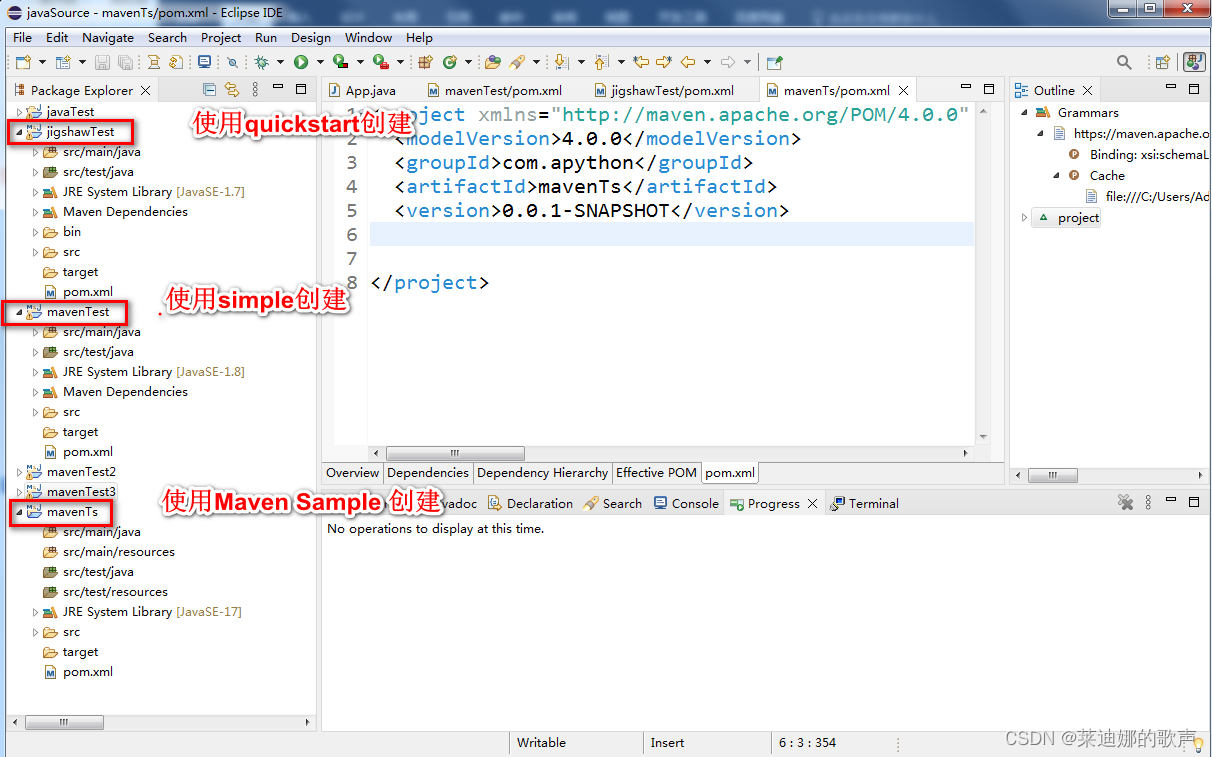The image size is (1212, 757).
Task: Open the Project menu
Action: coord(221,37)
